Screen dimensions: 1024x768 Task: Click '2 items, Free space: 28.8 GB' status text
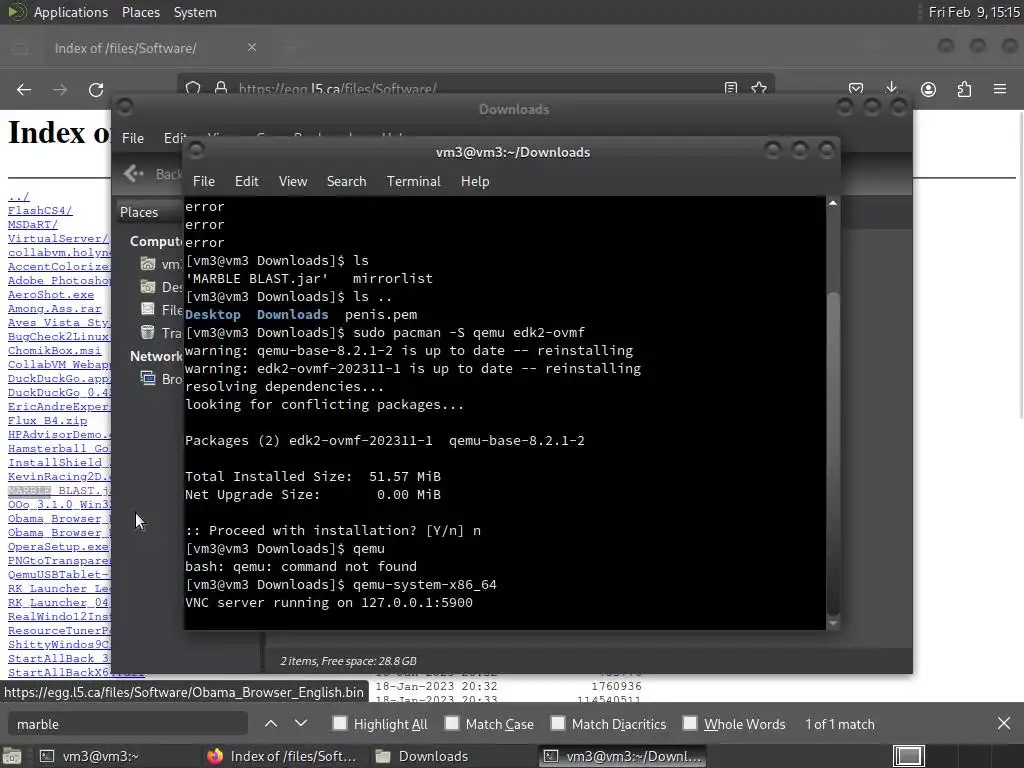coord(348,661)
